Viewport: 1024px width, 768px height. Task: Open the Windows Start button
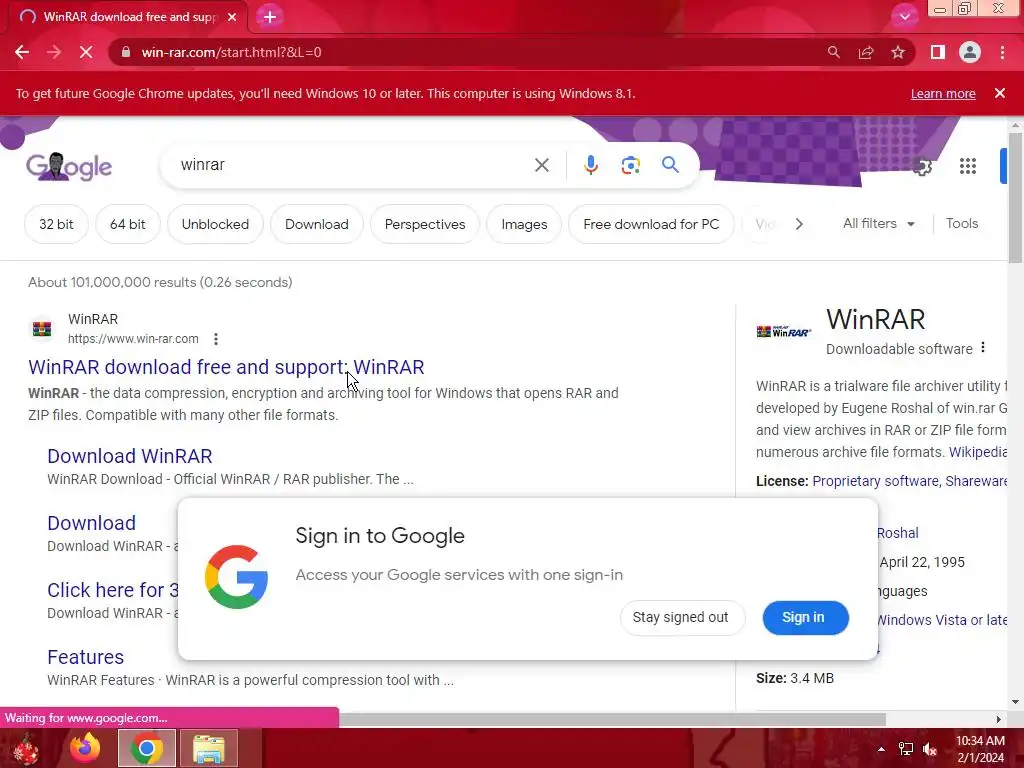tap(26, 748)
